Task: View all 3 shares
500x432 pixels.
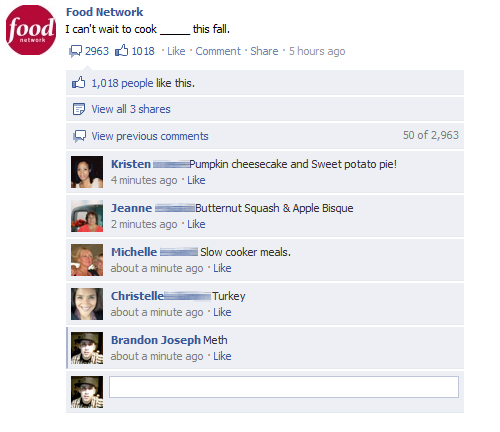Action: 131,109
